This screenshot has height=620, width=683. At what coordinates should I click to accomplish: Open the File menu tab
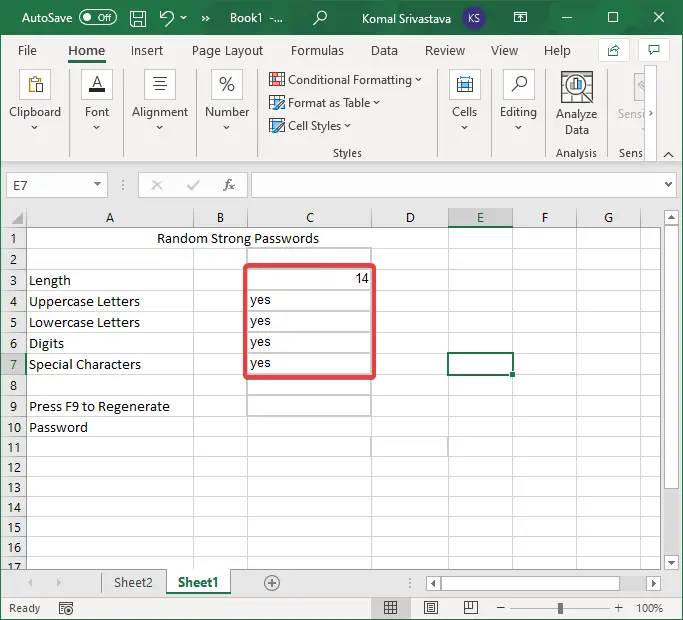pyautogui.click(x=27, y=51)
